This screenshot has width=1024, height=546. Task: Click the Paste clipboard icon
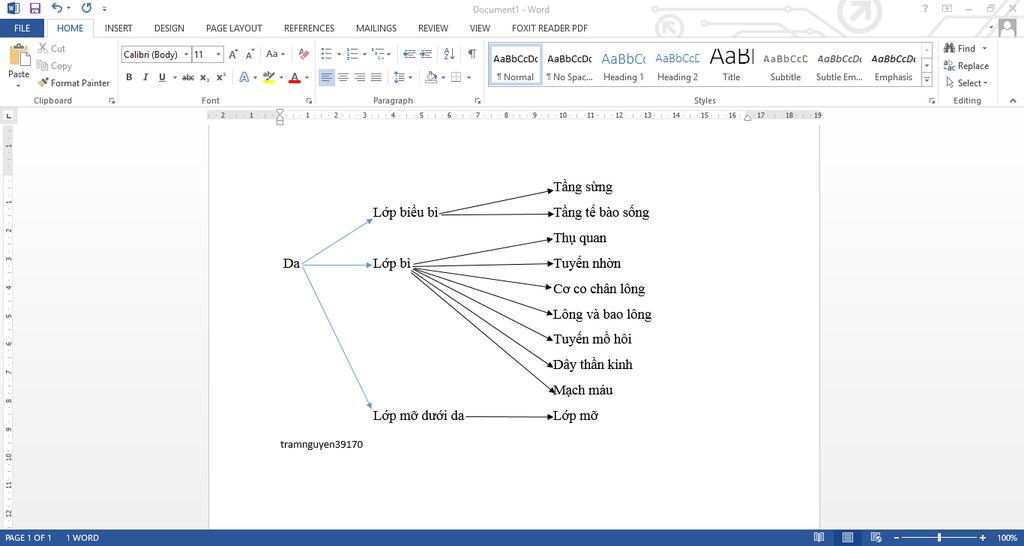click(19, 55)
